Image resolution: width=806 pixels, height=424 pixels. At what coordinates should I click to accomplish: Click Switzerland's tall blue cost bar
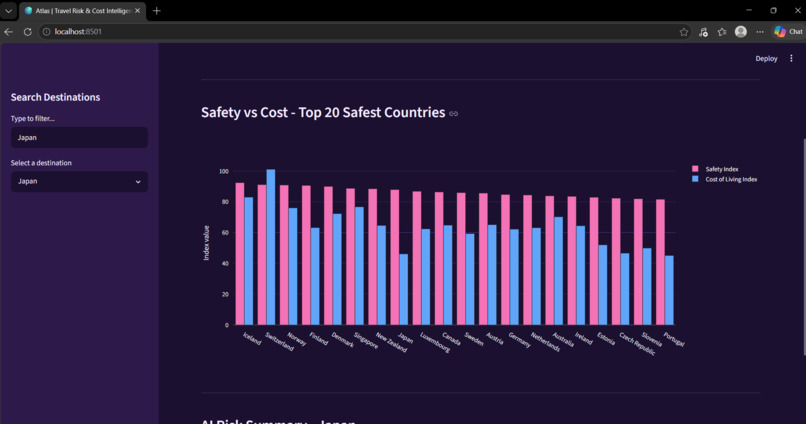(271, 247)
